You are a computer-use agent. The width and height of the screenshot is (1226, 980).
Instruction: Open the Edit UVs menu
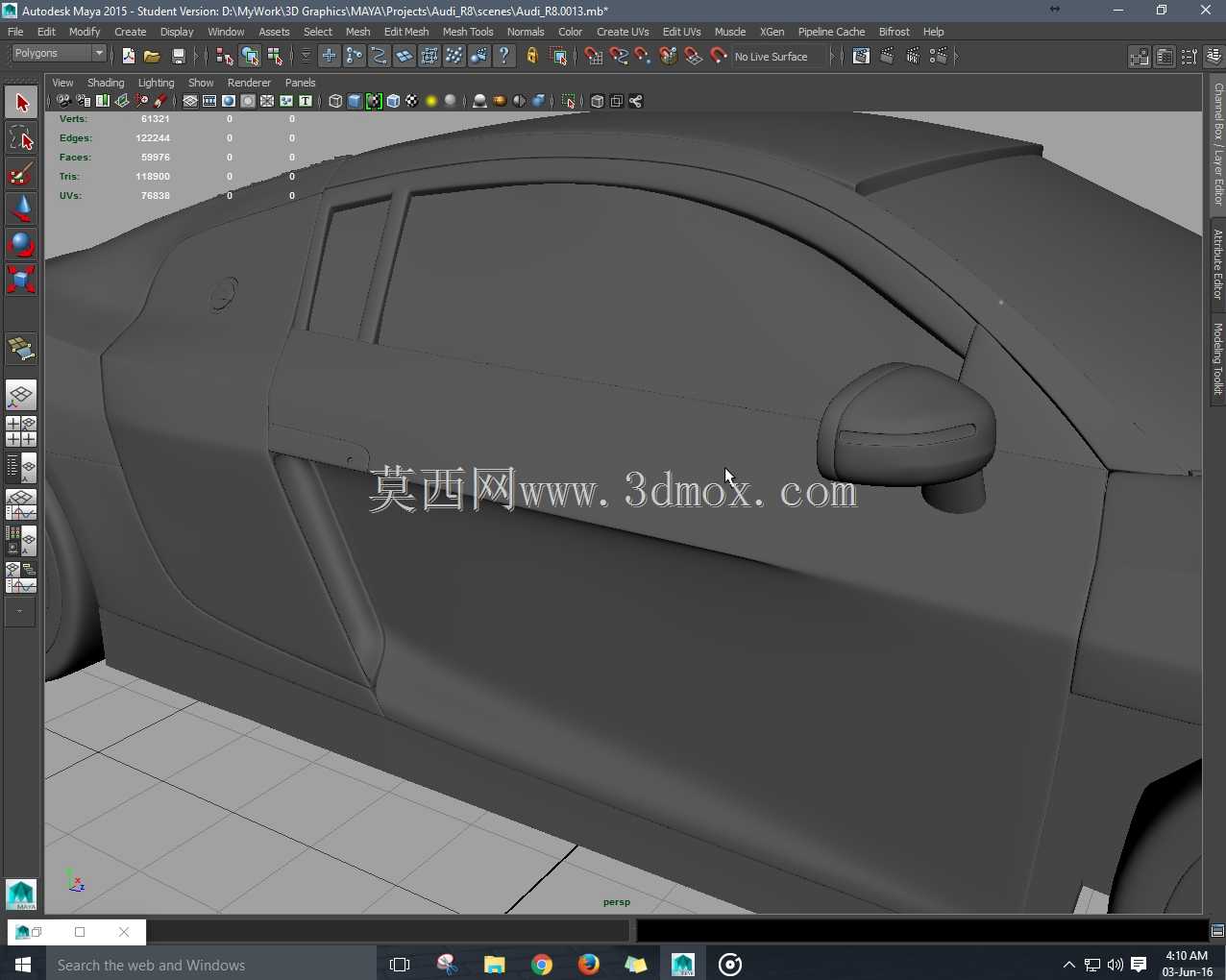(681, 32)
